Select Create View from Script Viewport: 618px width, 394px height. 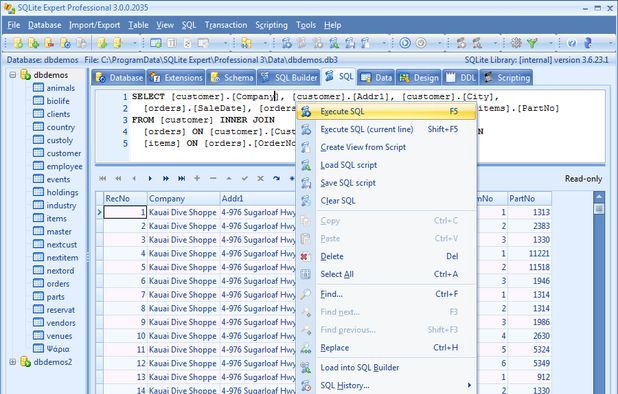[x=386, y=147]
